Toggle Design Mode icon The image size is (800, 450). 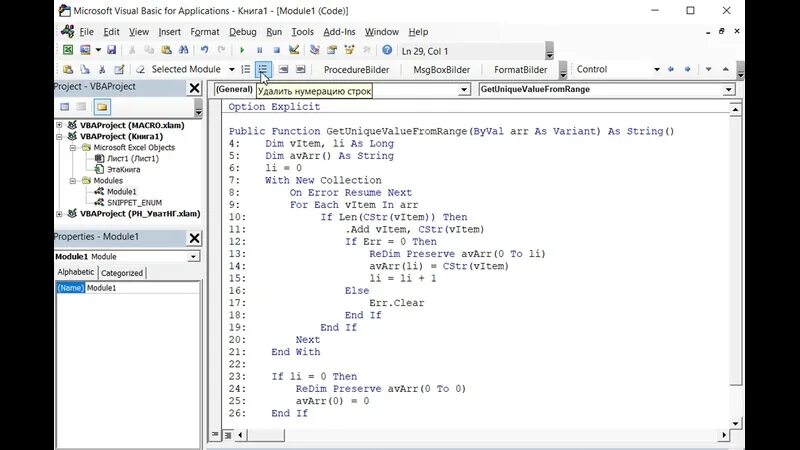coord(294,50)
